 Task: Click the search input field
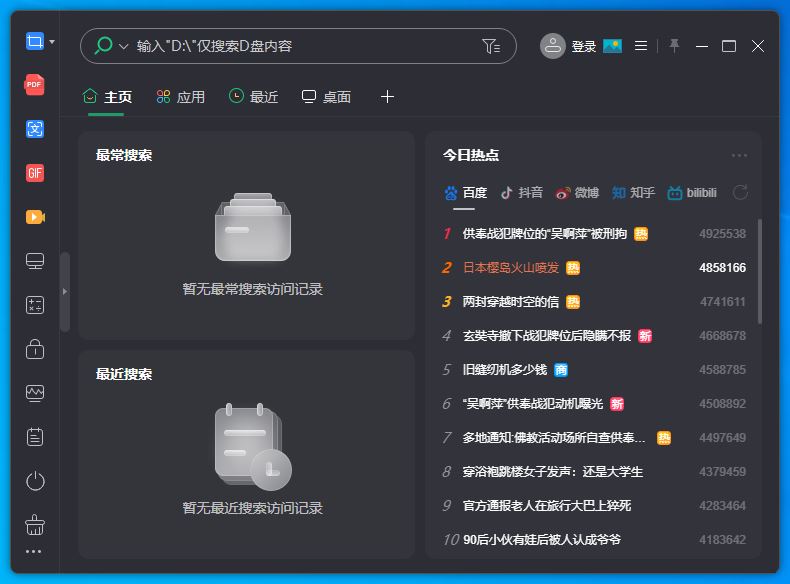pyautogui.click(x=298, y=46)
